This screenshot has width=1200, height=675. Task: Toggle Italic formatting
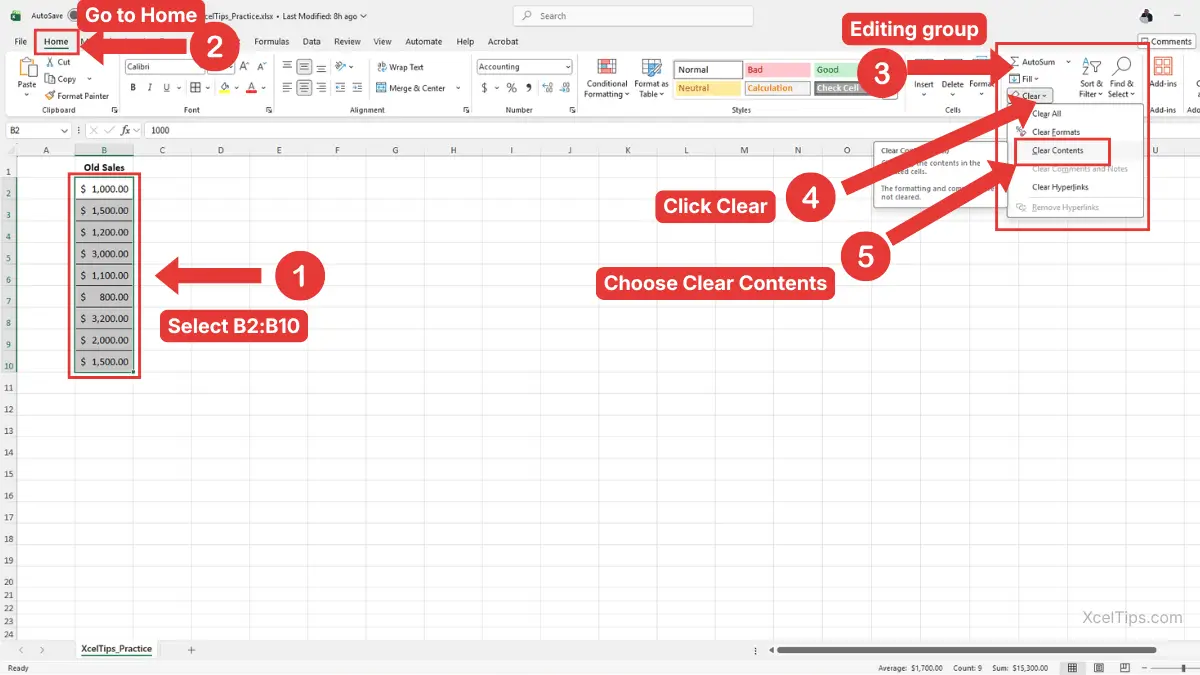[149, 88]
